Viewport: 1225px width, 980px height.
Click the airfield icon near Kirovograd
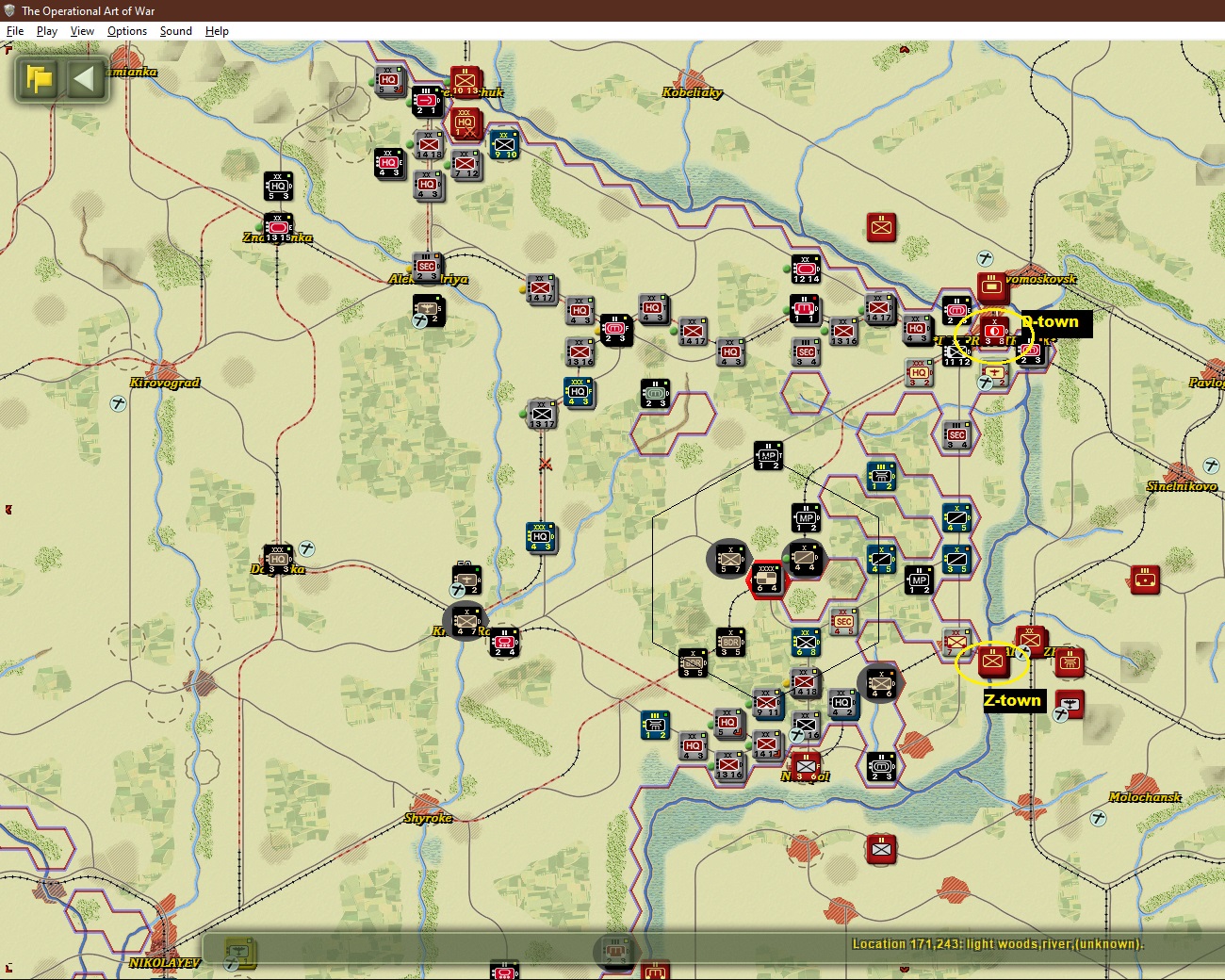click(x=119, y=403)
